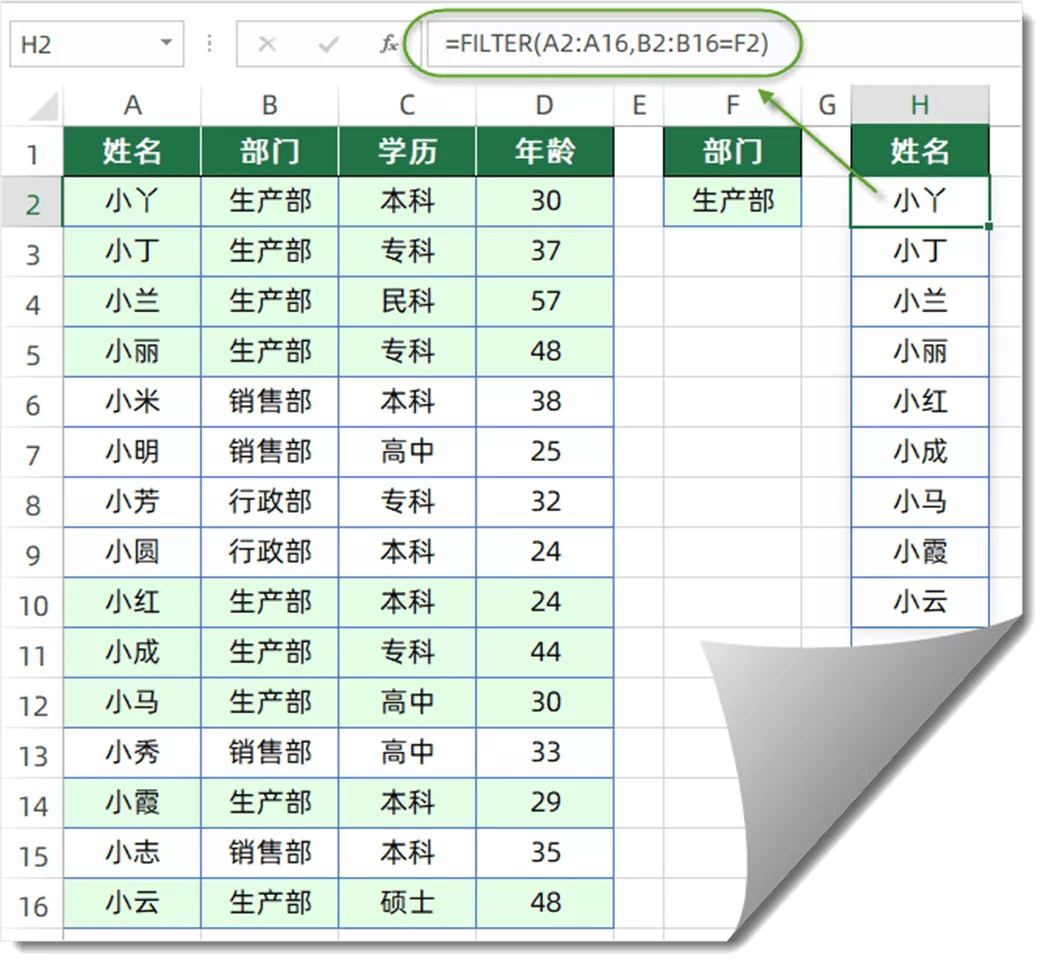Select cell H2 containing 小丫
This screenshot has height=965, width=1046.
point(920,201)
